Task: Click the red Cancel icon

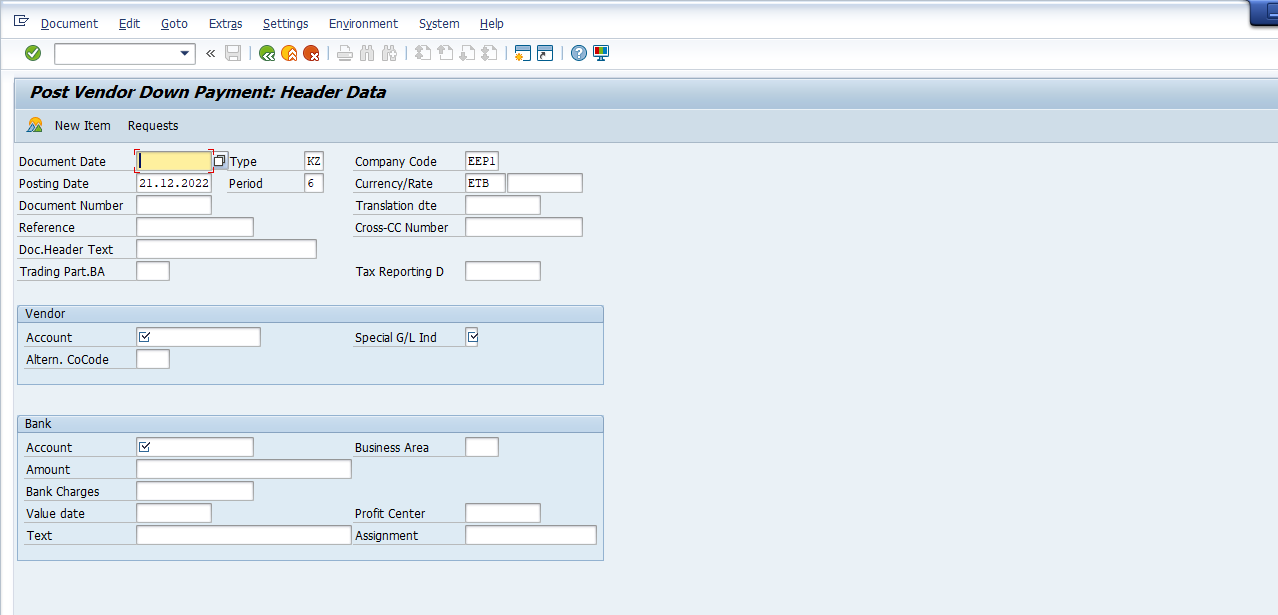Action: click(311, 53)
